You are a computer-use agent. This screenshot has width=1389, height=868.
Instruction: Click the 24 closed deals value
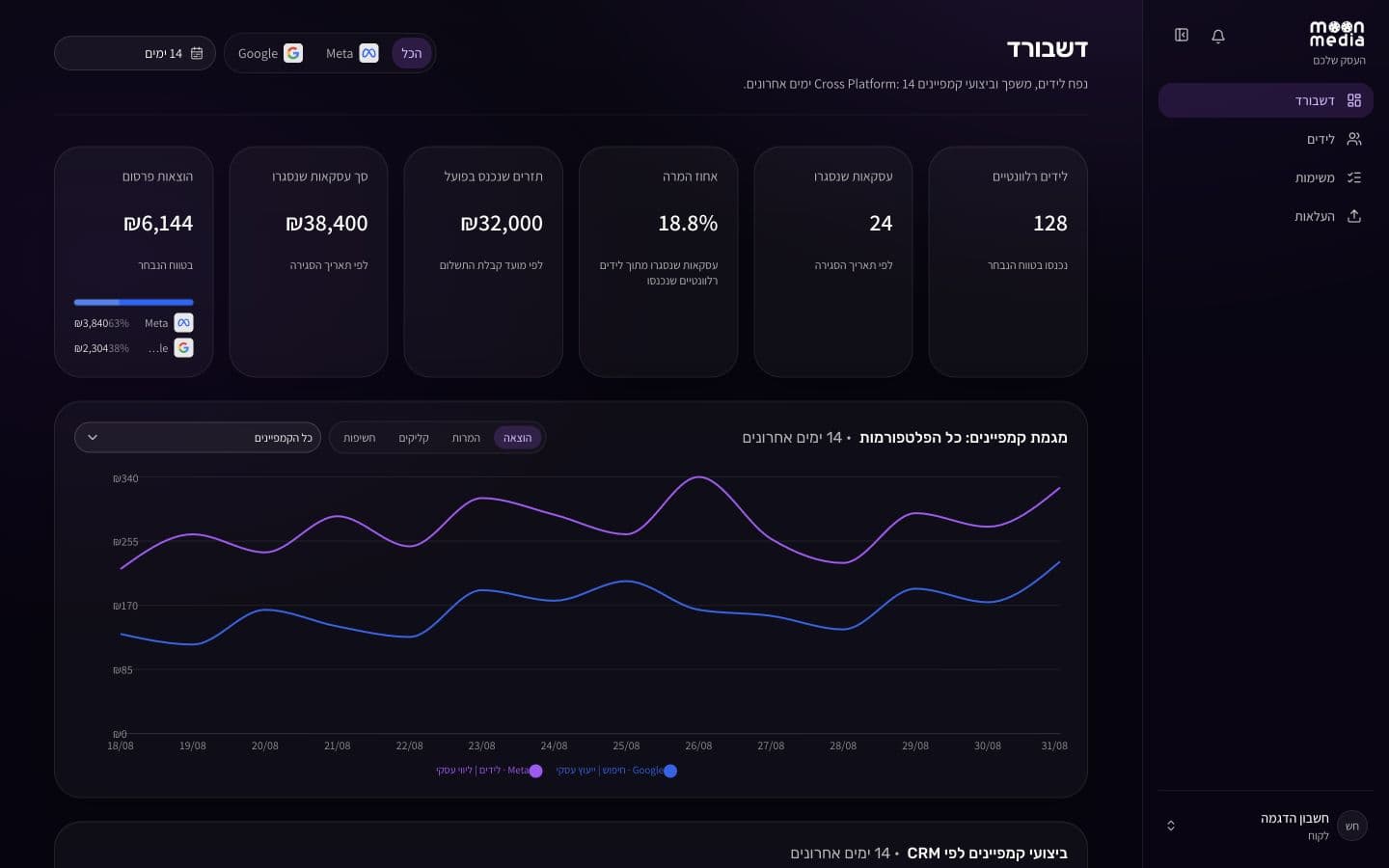coord(881,224)
